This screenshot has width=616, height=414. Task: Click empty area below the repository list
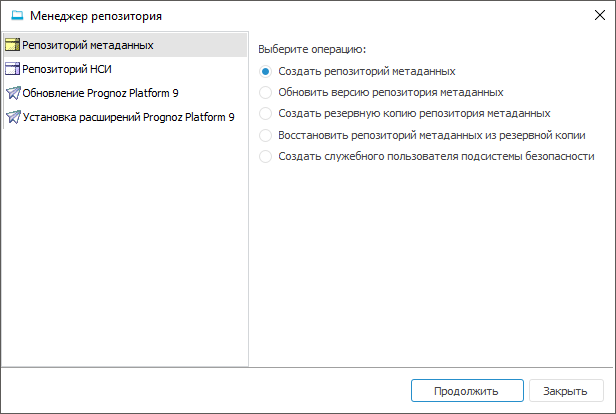tap(124, 250)
